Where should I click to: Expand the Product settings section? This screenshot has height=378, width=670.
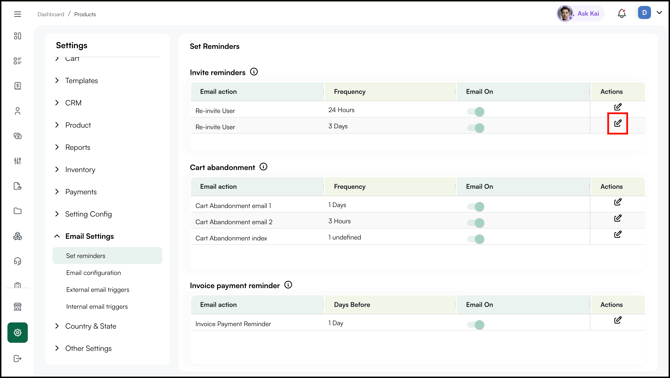73,125
